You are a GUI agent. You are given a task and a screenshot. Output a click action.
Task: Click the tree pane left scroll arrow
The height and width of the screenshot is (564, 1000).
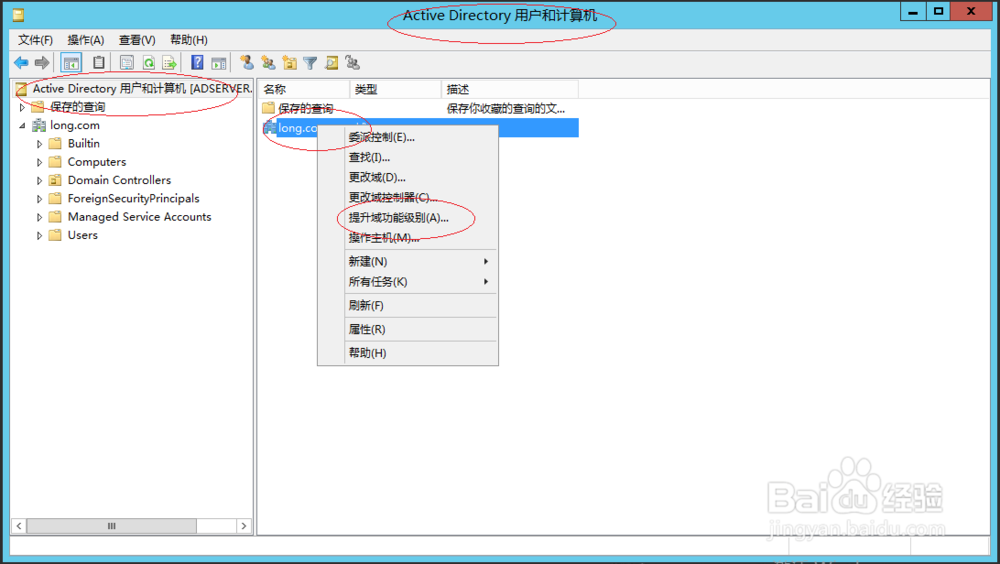(19, 526)
